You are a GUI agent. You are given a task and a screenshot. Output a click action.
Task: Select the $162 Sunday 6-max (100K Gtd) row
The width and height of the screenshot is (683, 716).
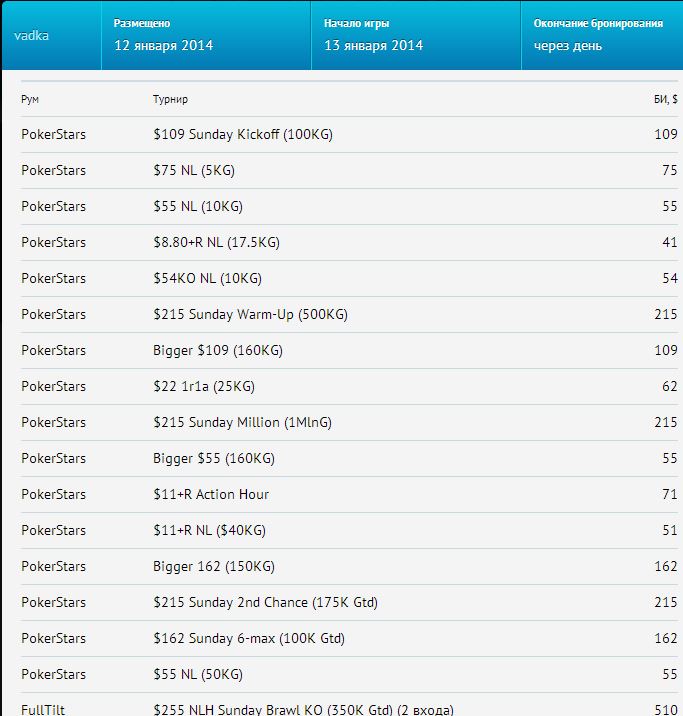click(349, 638)
